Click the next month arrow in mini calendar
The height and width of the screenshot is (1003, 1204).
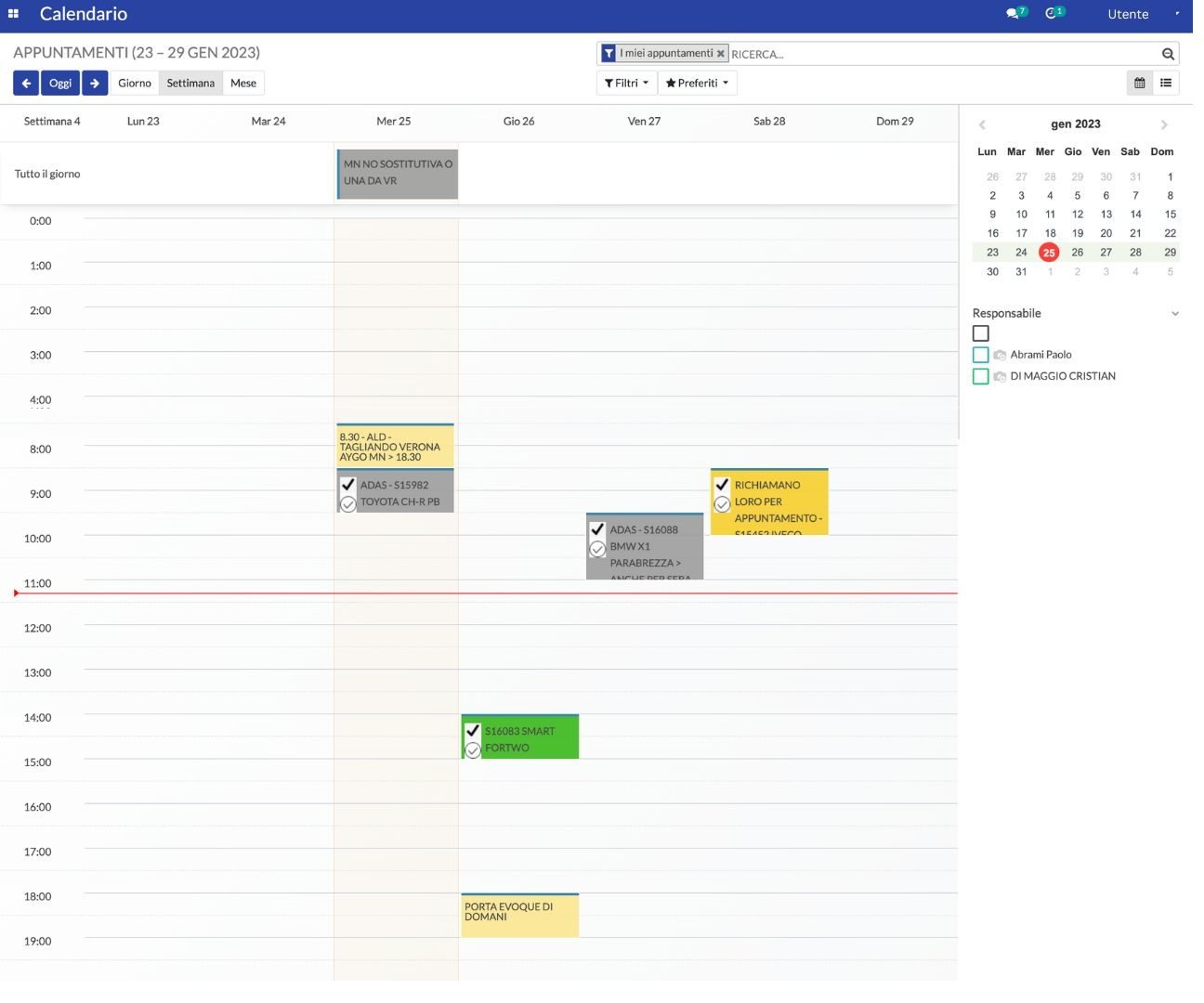click(1164, 124)
